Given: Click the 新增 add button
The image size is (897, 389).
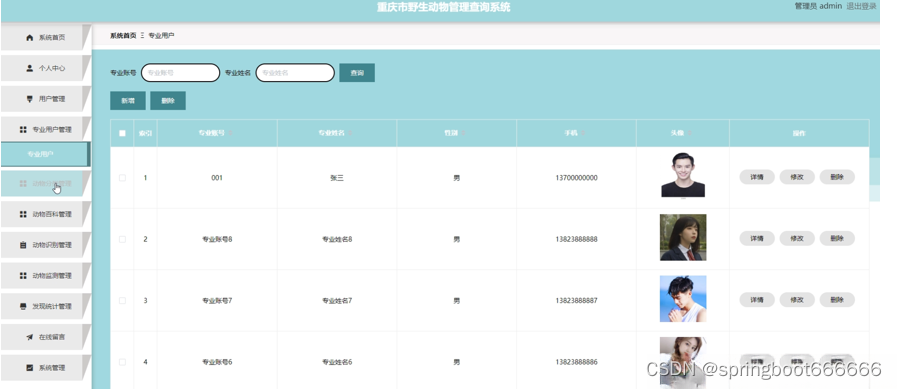Looking at the screenshot, I should tap(128, 101).
